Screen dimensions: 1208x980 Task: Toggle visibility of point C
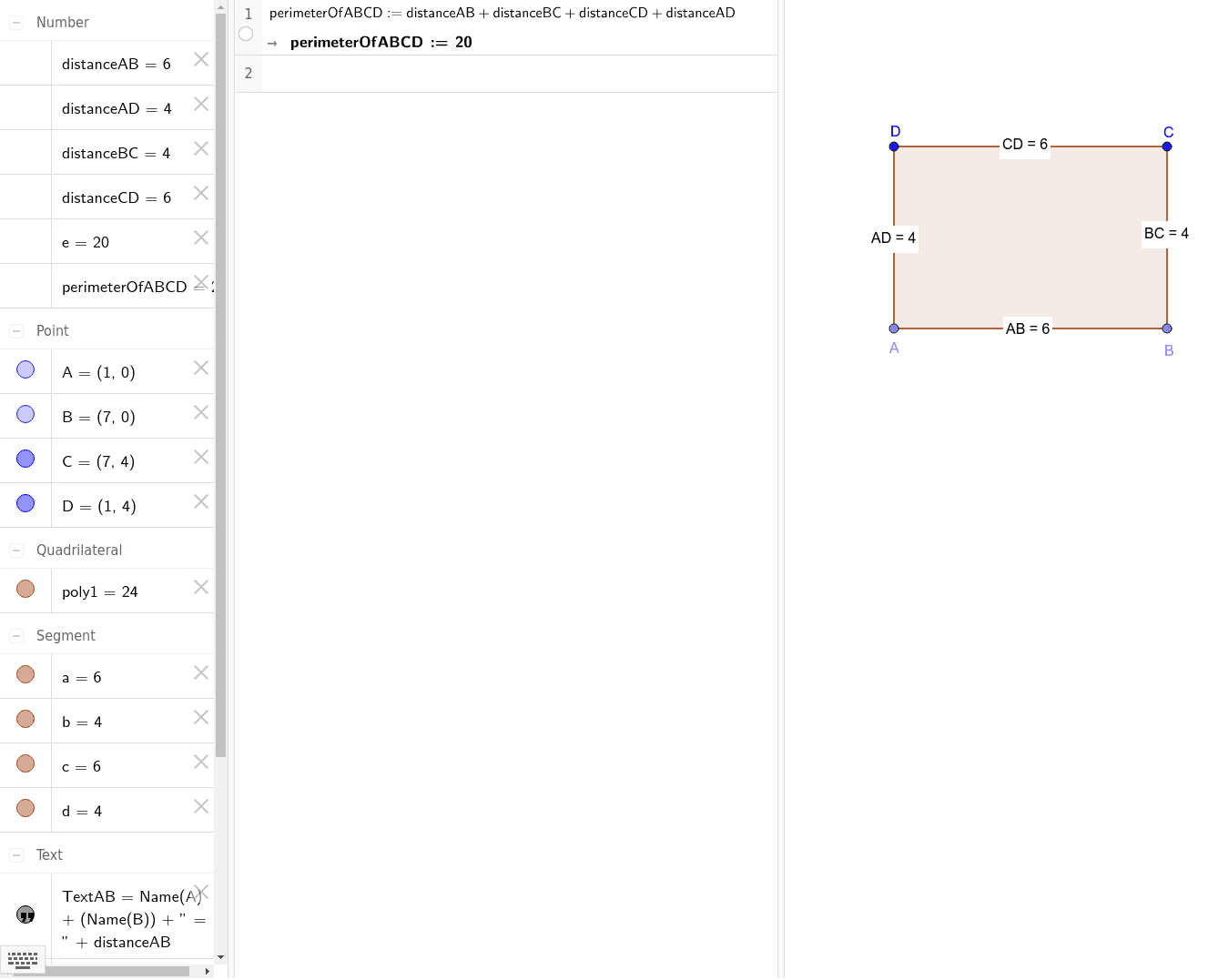(x=25, y=459)
